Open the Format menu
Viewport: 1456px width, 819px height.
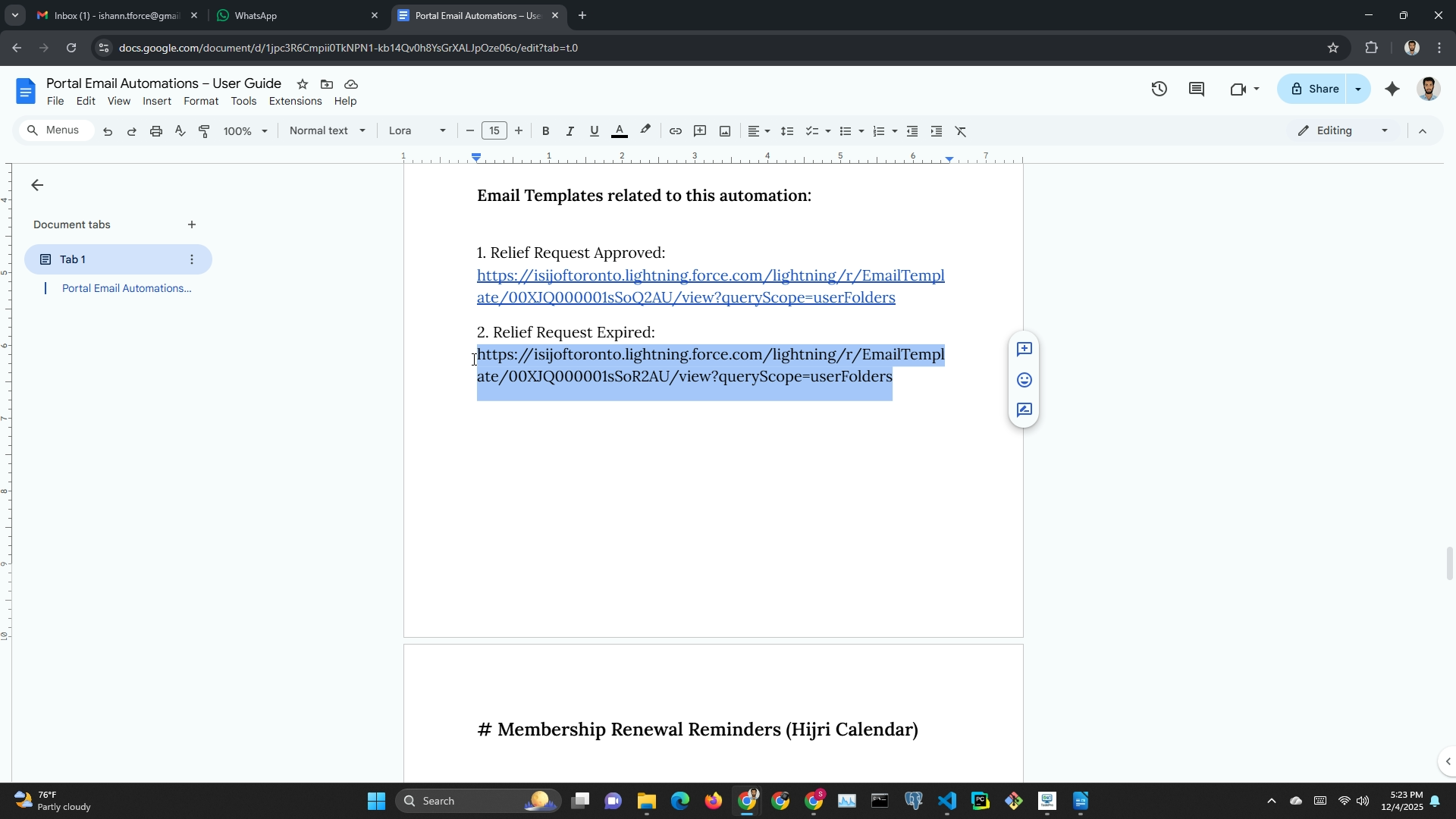click(200, 101)
